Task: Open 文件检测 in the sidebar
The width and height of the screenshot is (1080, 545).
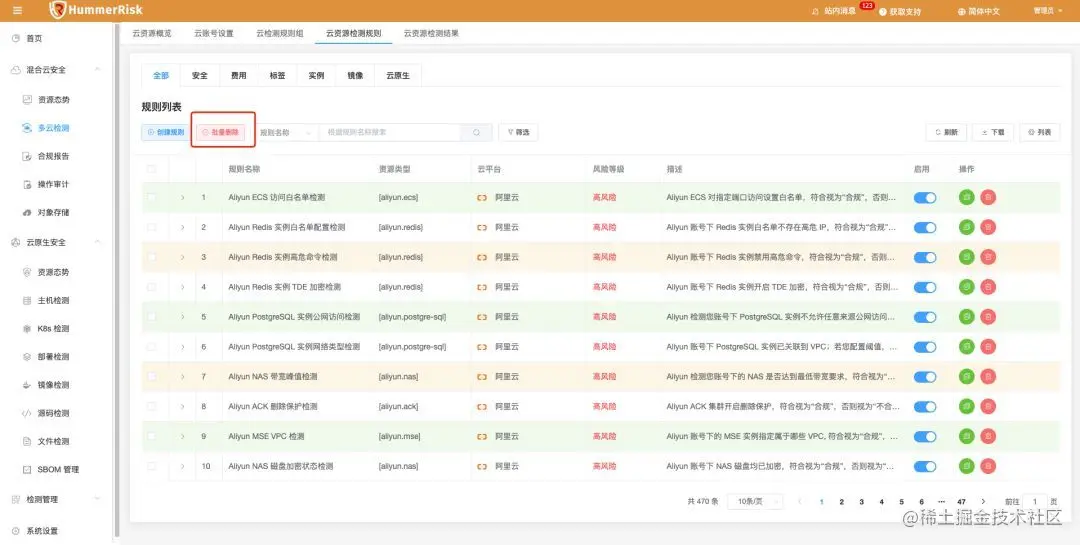Action: click(x=47, y=441)
